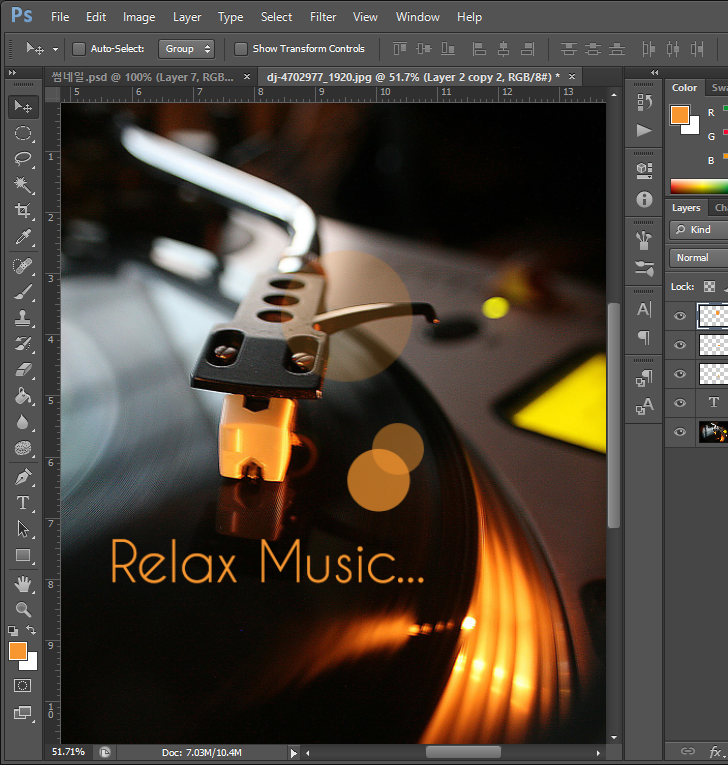728x765 pixels.
Task: Reset default foreground and background colors
Action: pyautogui.click(x=13, y=630)
